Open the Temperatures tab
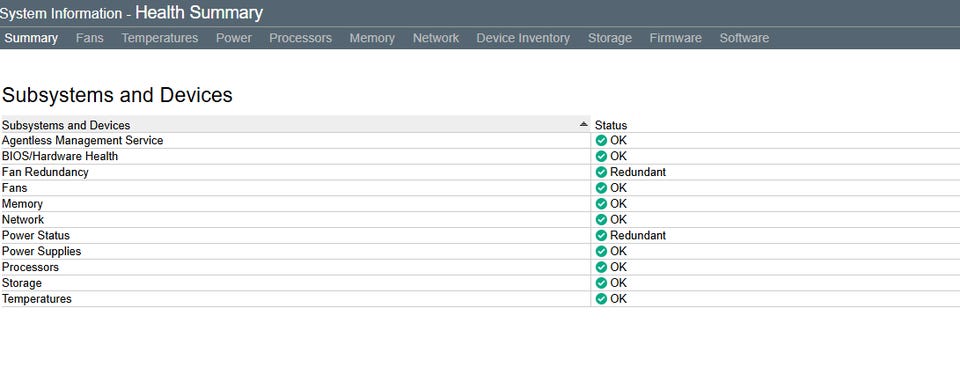The height and width of the screenshot is (367, 960). 160,38
